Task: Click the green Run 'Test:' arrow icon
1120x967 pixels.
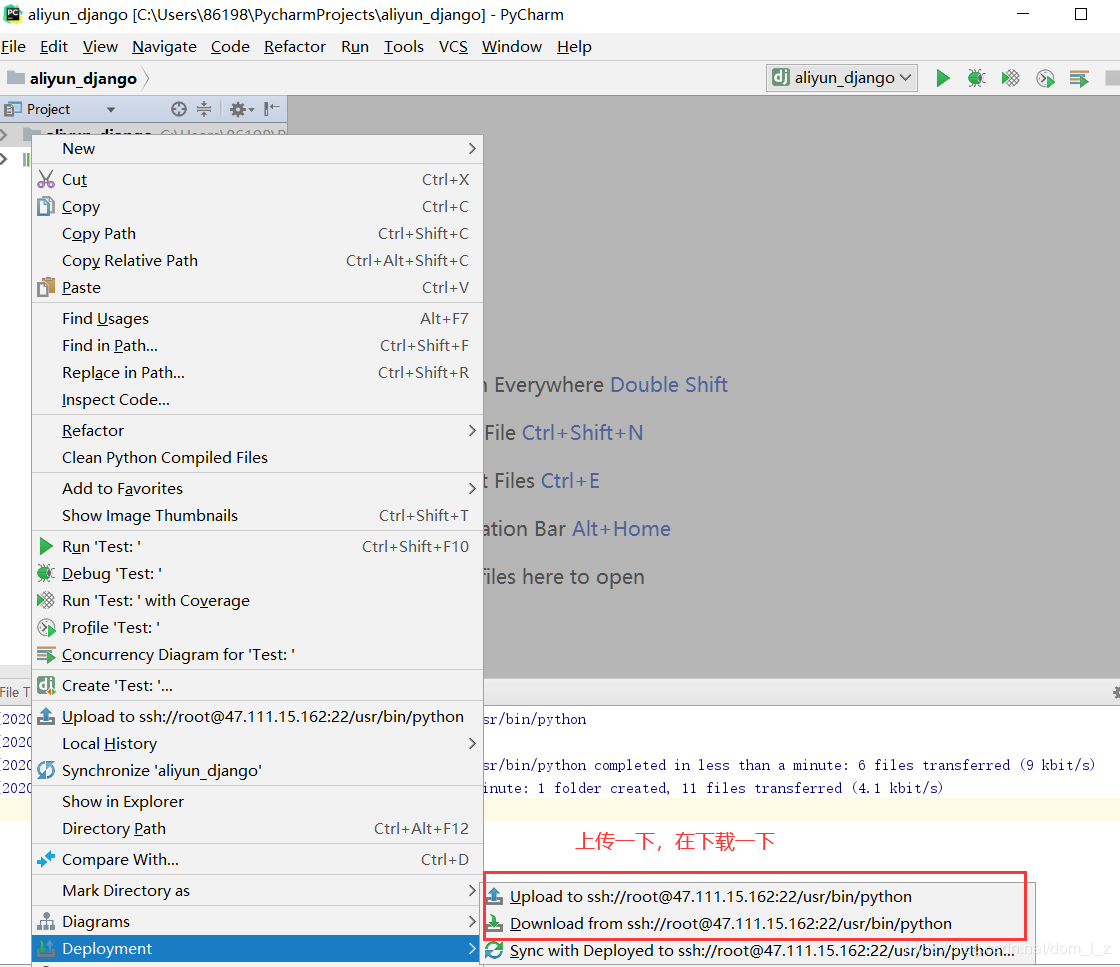Action: pos(46,546)
